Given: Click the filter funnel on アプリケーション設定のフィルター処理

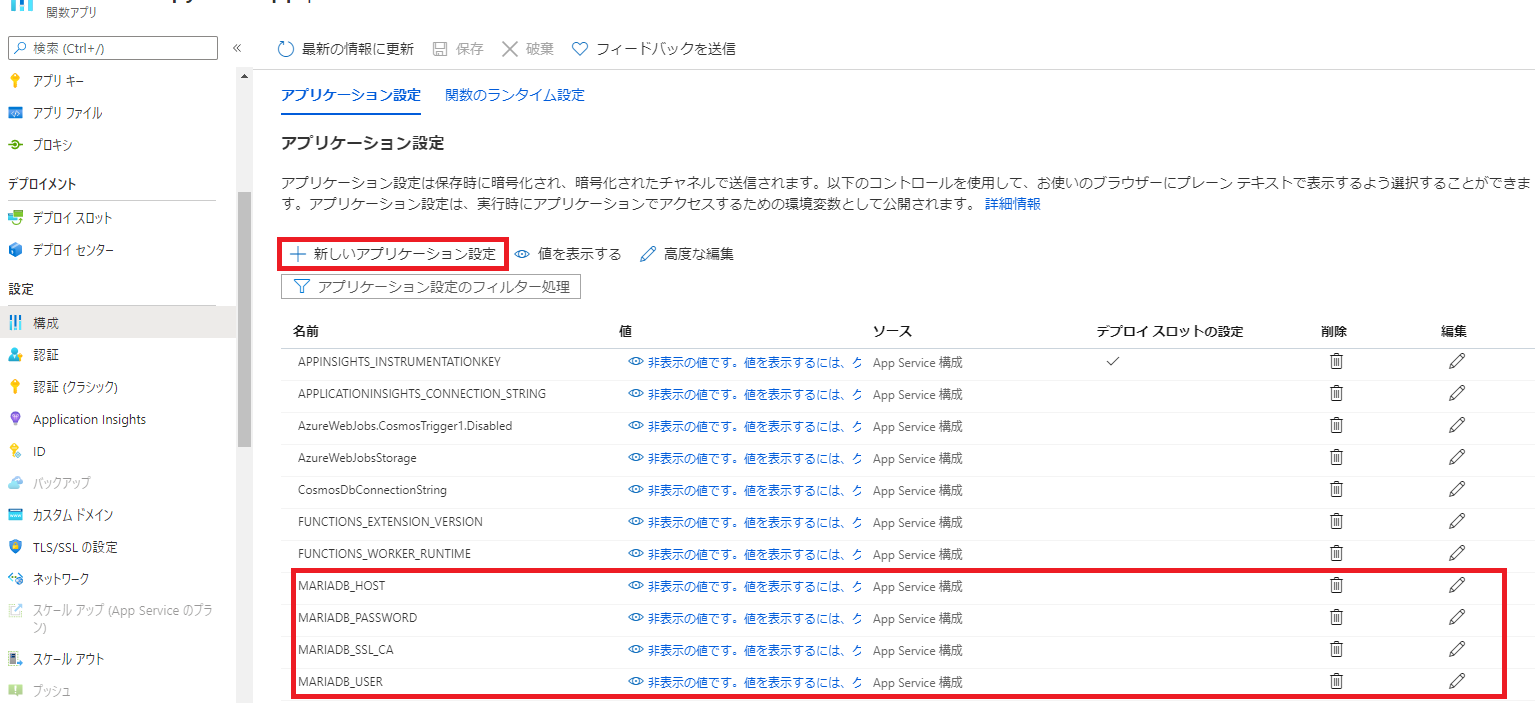Looking at the screenshot, I should click(301, 285).
